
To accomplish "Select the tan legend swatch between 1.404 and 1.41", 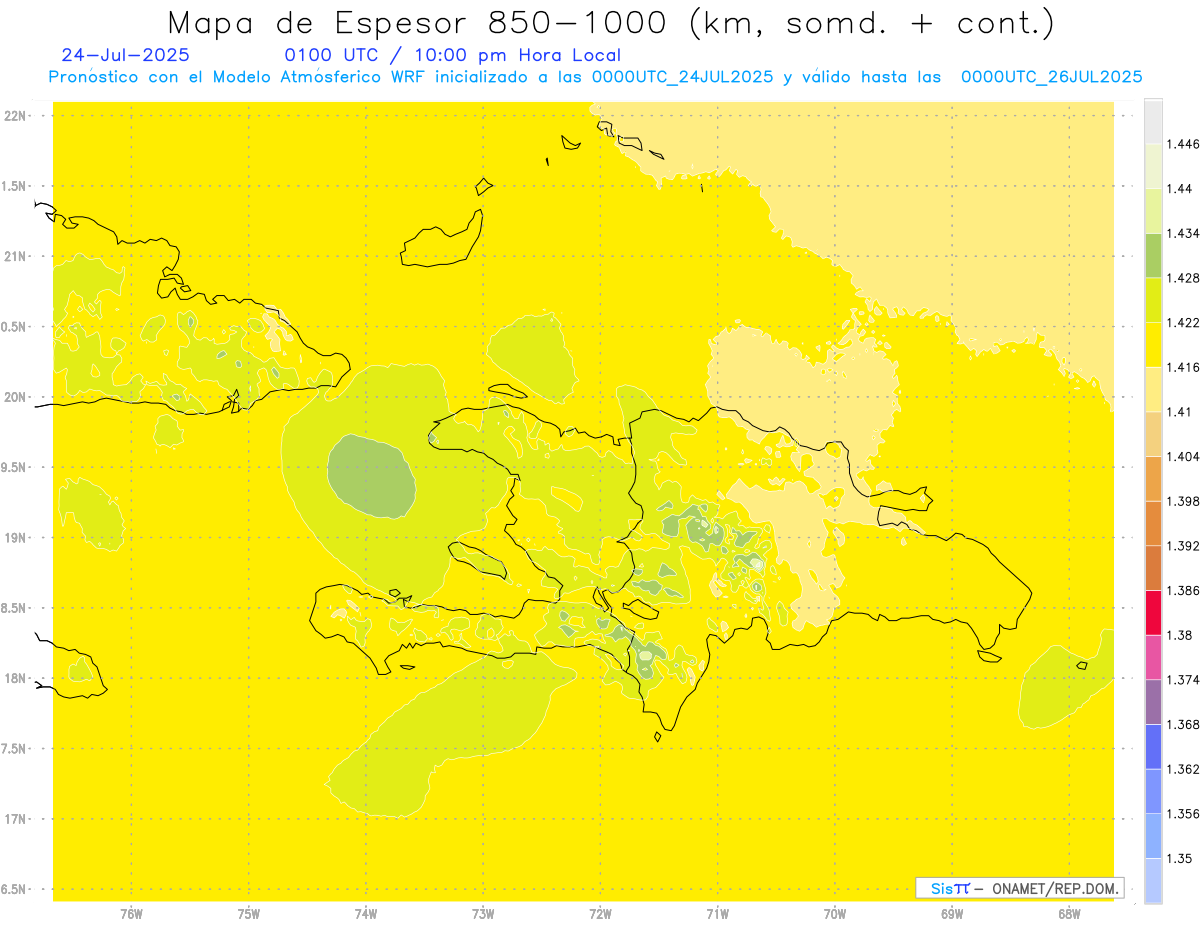I will pyautogui.click(x=1153, y=434).
